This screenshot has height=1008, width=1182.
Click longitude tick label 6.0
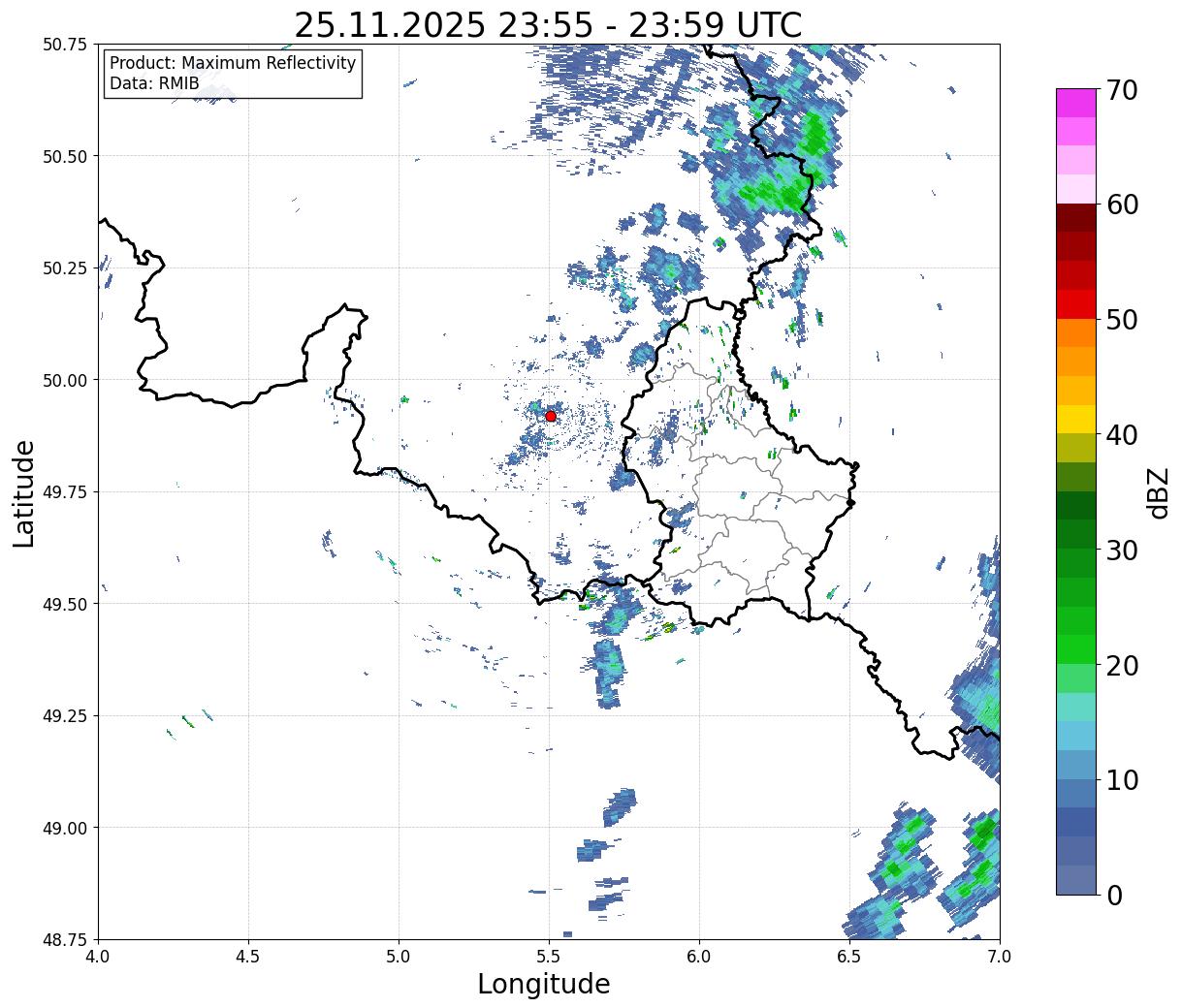(699, 957)
